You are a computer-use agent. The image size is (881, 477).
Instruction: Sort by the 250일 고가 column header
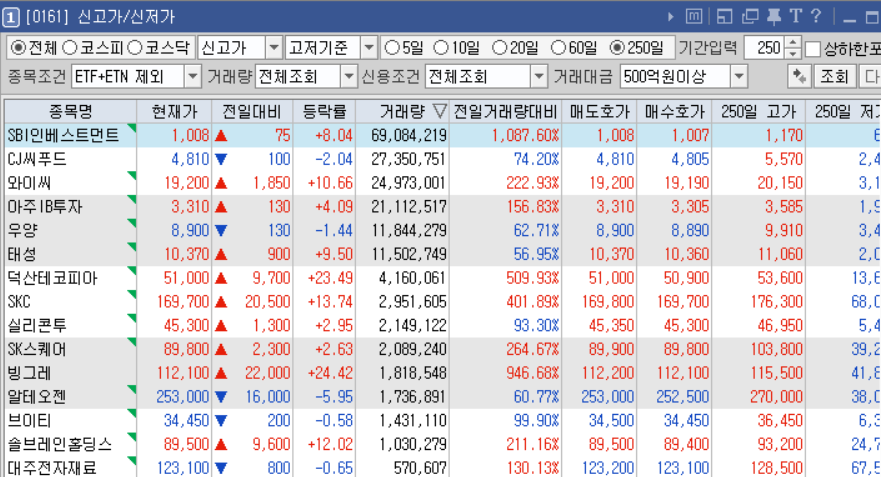(759, 112)
